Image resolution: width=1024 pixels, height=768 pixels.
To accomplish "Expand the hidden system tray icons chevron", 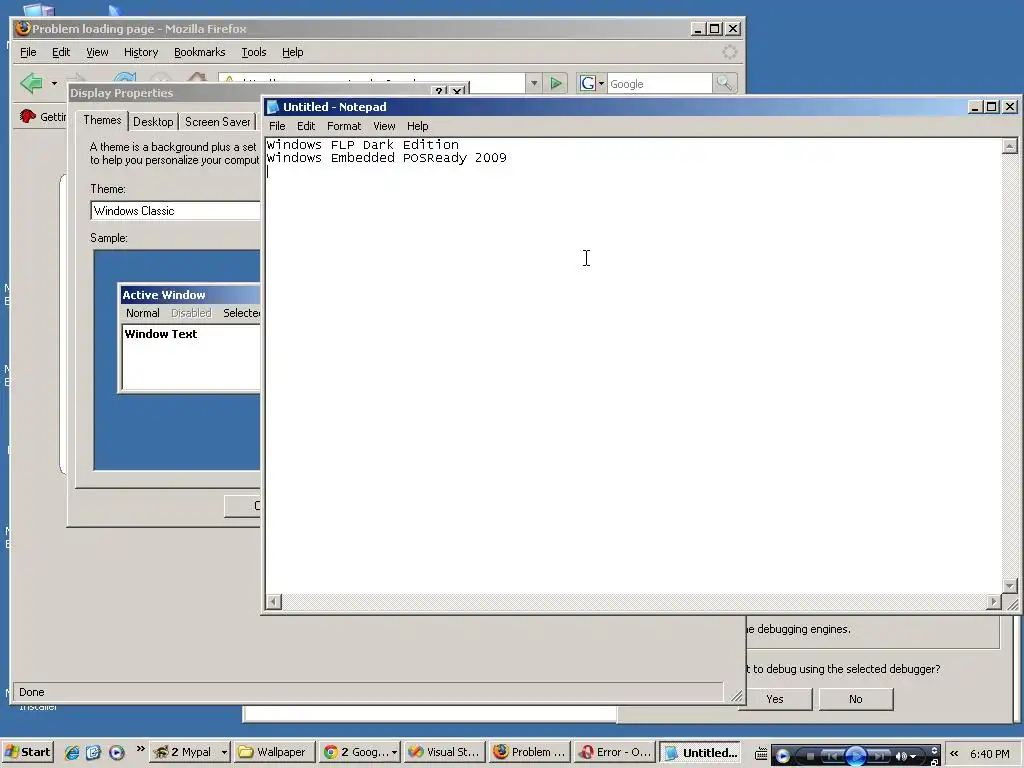I will pyautogui.click(x=954, y=753).
